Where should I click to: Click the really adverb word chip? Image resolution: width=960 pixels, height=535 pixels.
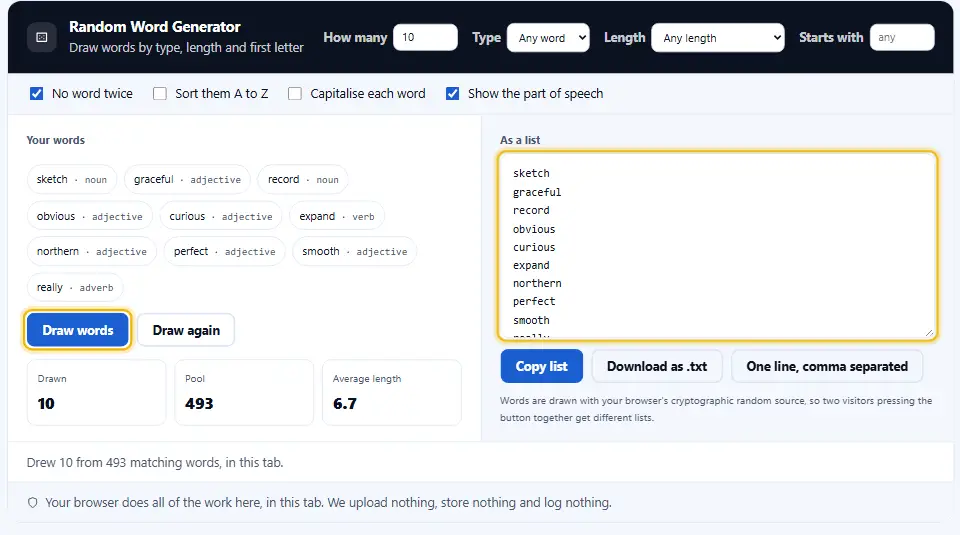pyautogui.click(x=75, y=287)
